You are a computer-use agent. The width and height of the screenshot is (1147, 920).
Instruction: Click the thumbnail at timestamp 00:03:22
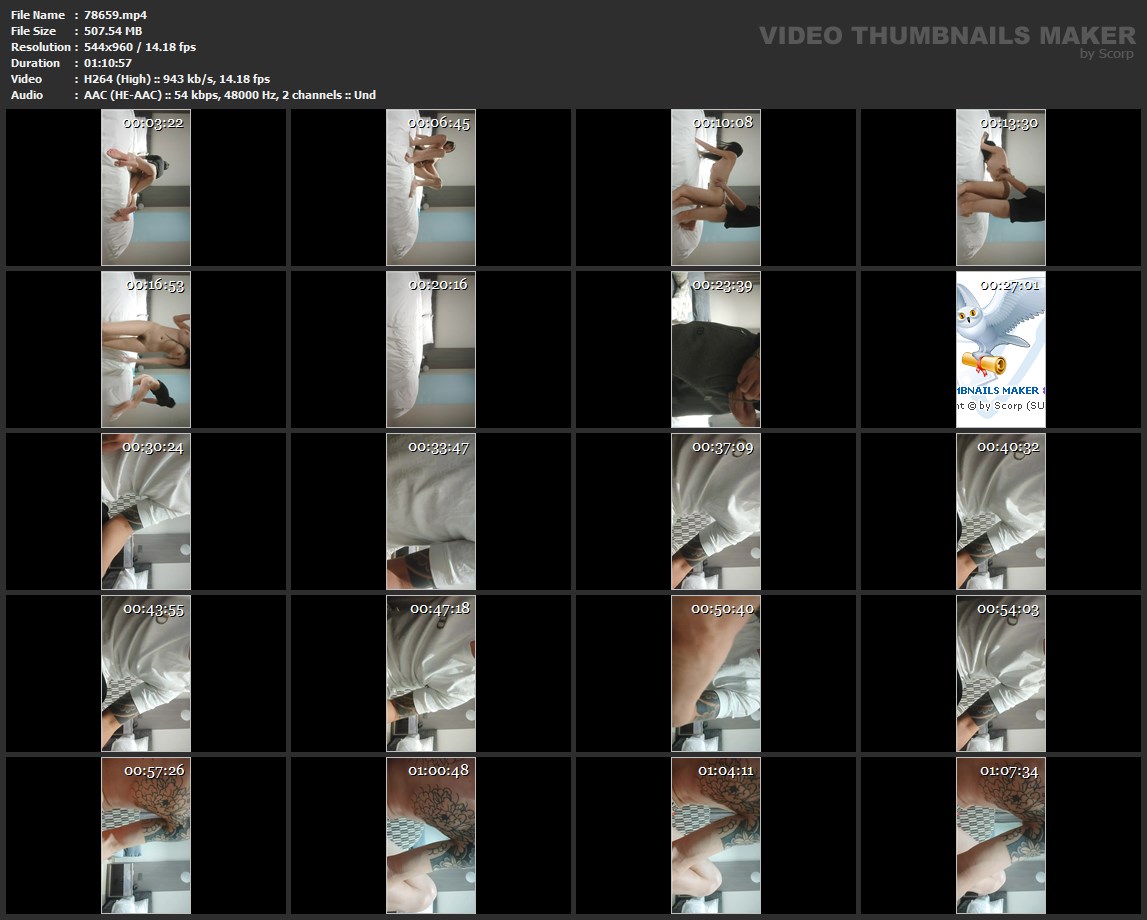pyautogui.click(x=146, y=187)
